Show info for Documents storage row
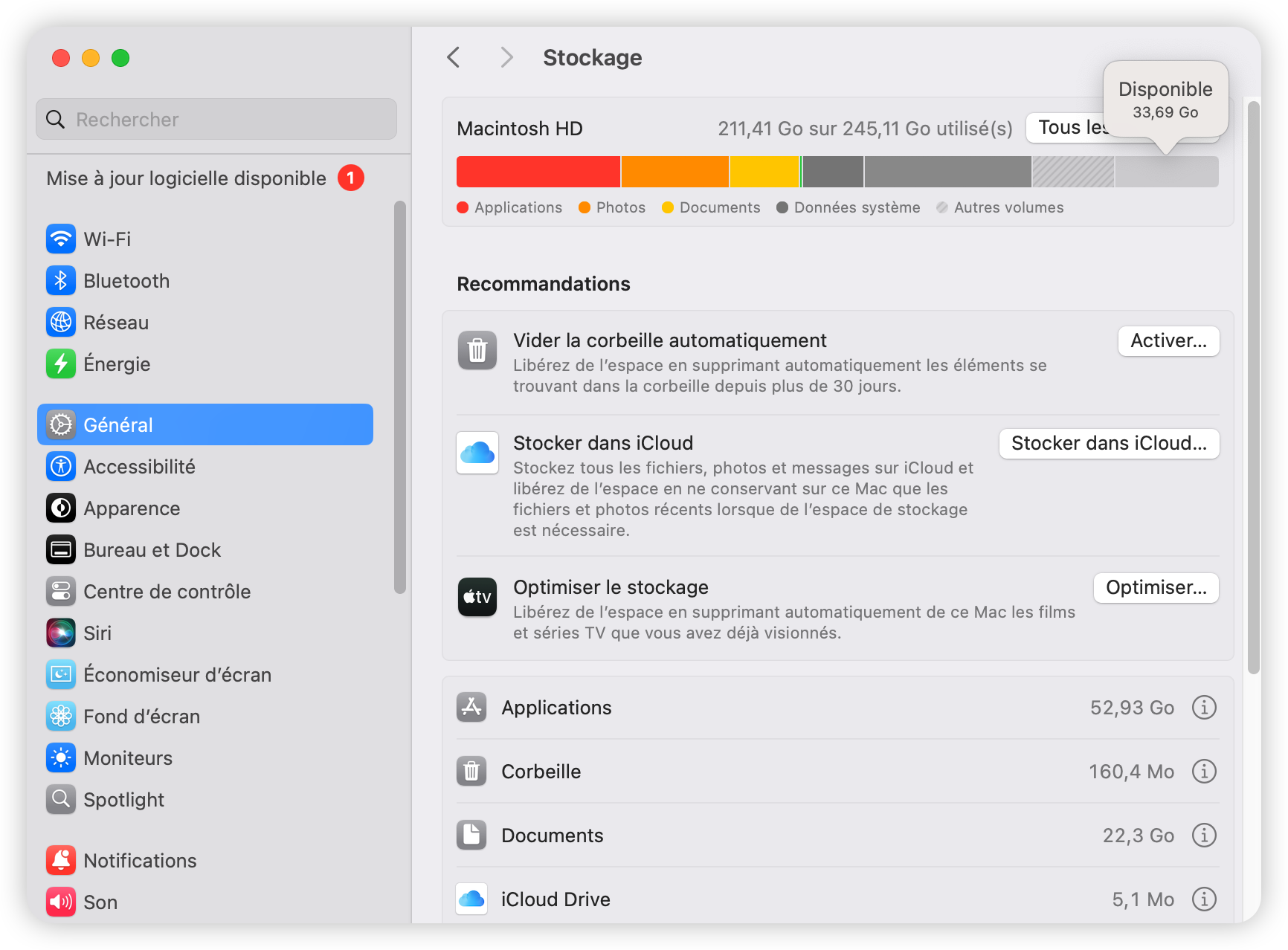1288x950 pixels. (1204, 836)
